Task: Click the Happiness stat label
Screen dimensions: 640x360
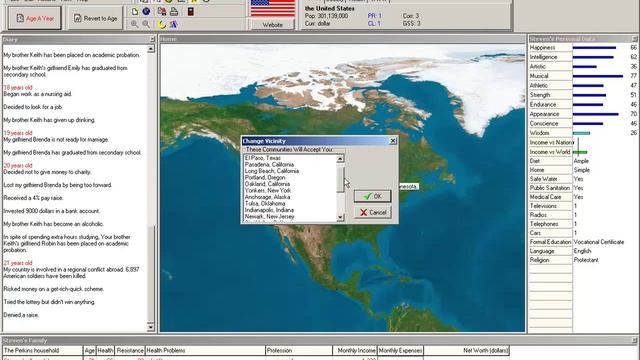Action: pyautogui.click(x=542, y=48)
